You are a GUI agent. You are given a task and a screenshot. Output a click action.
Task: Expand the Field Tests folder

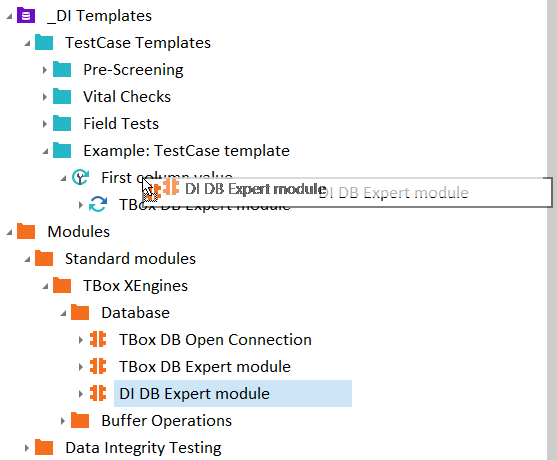45,124
